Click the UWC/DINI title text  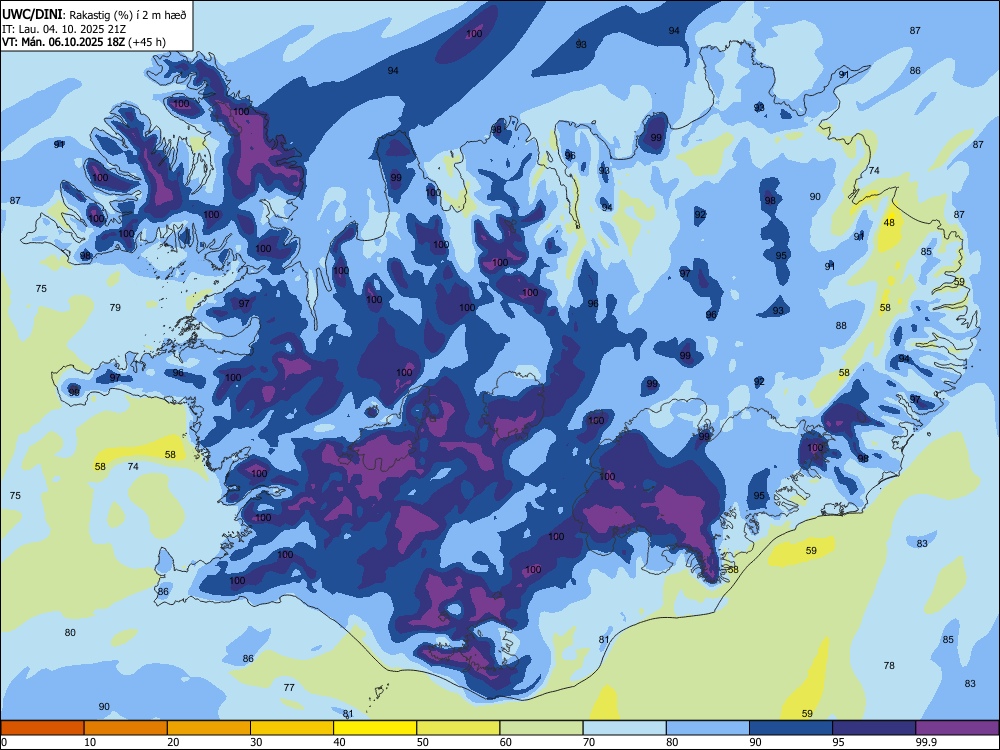(x=32, y=14)
